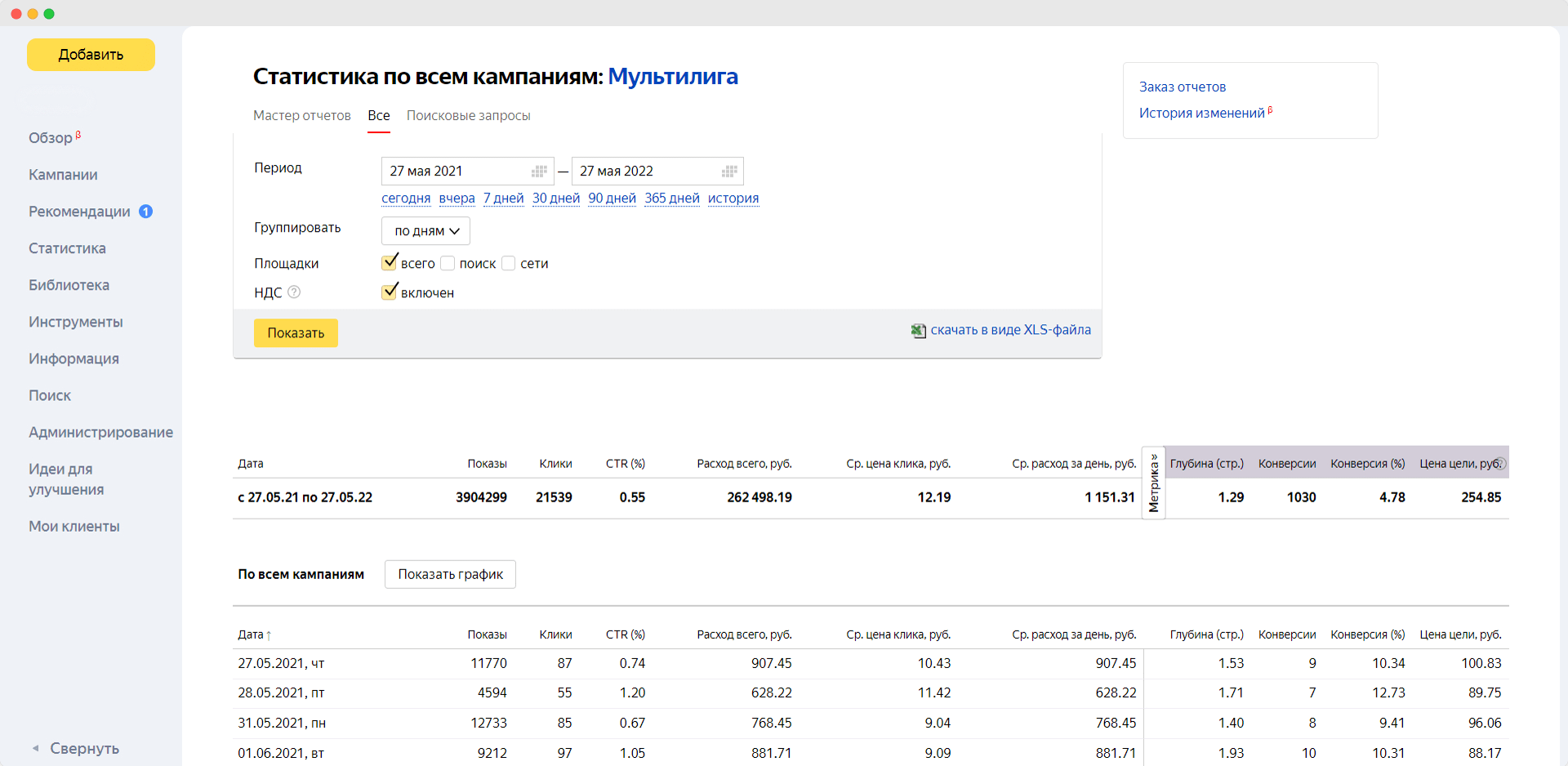Image resolution: width=1568 pixels, height=766 pixels.
Task: Switch to the Мастер отчетов tab
Action: point(302,116)
